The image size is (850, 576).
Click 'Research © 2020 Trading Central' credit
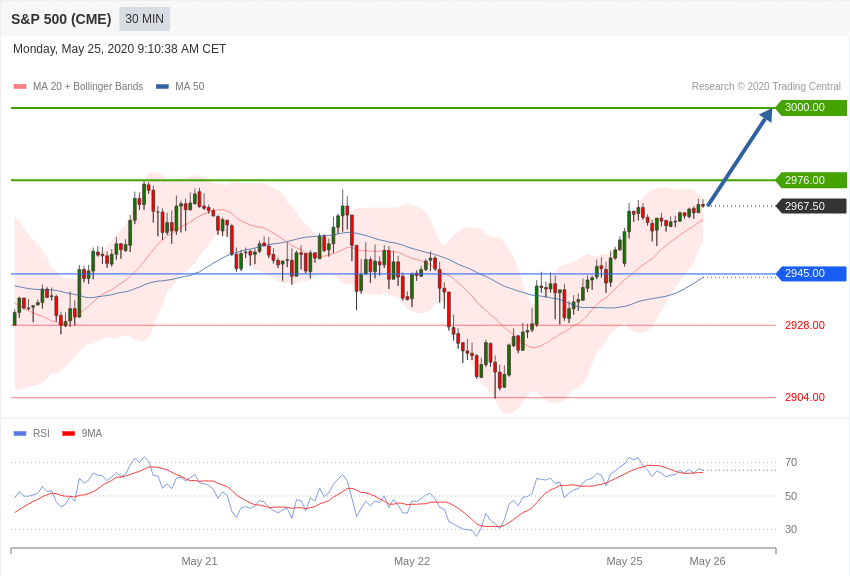click(x=766, y=86)
